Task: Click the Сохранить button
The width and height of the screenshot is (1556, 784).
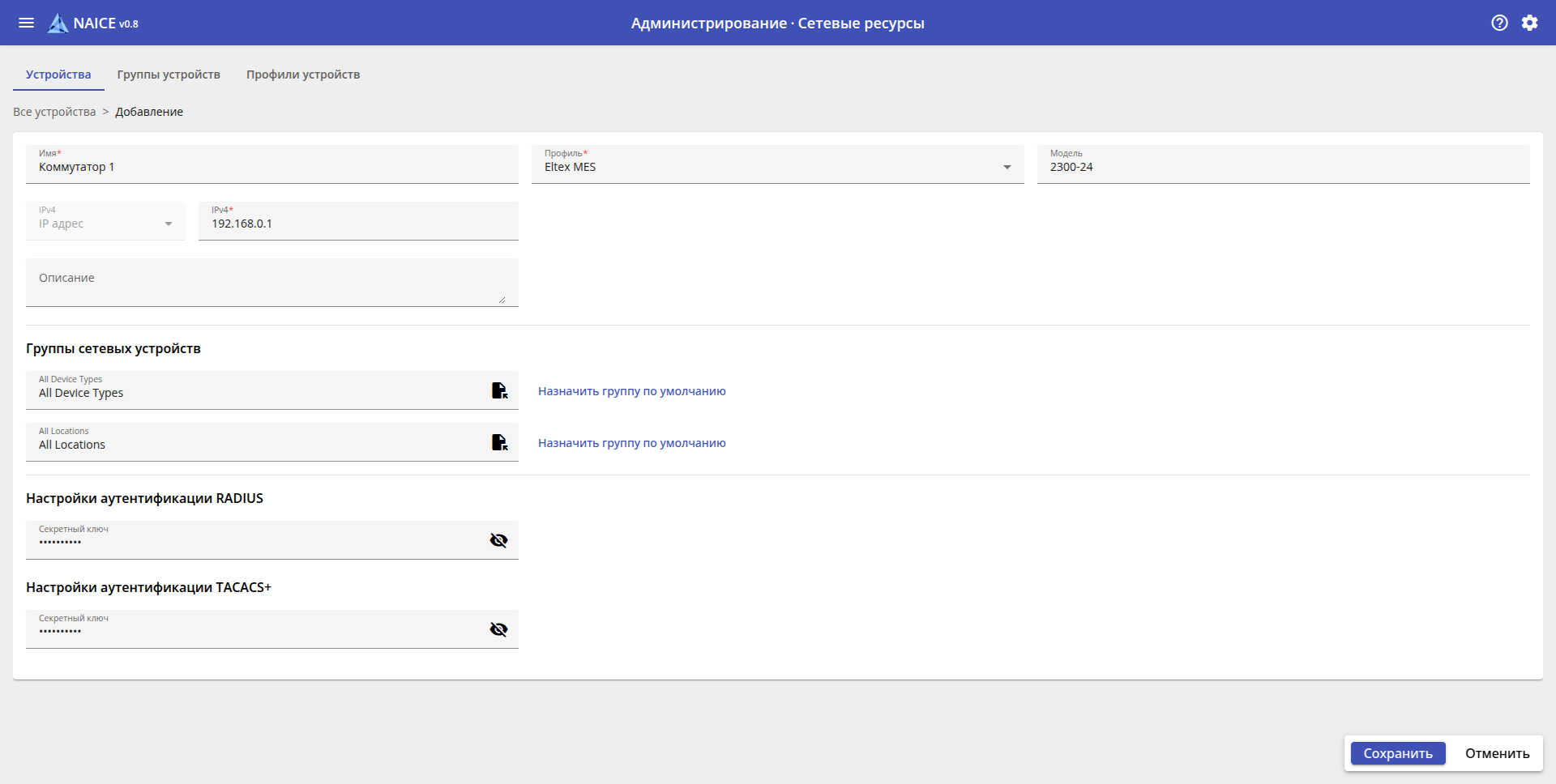Action: pos(1398,753)
